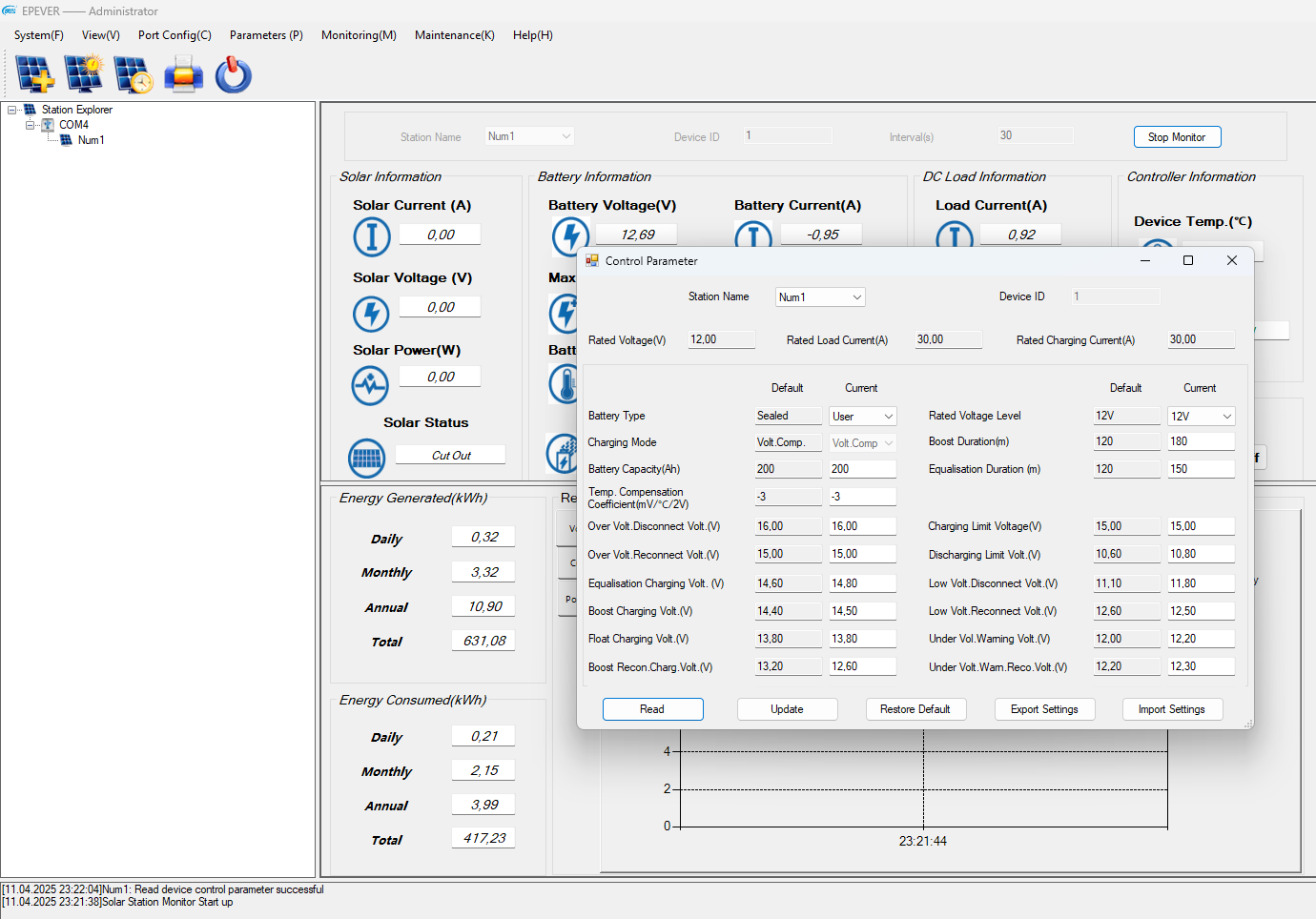Image resolution: width=1316 pixels, height=919 pixels.
Task: Open the Parameters (P) menu
Action: (x=266, y=35)
